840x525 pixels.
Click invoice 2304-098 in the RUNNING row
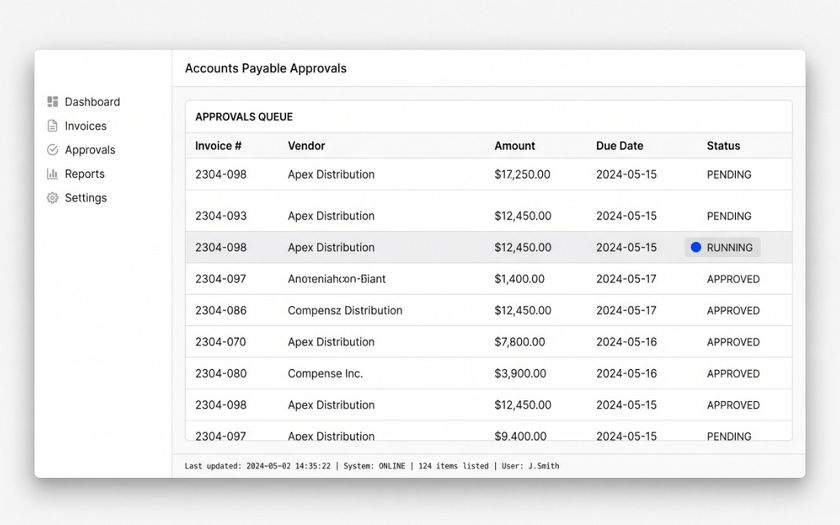(221, 248)
